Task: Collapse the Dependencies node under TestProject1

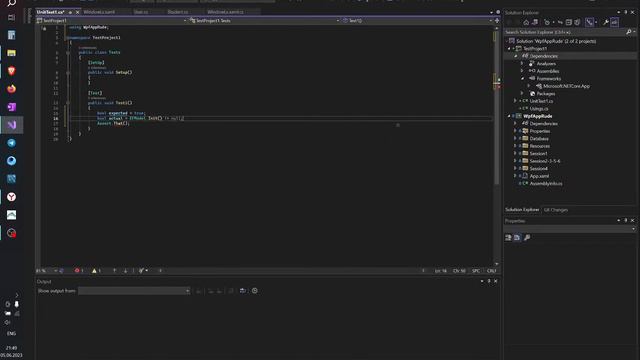Action: click(516, 56)
